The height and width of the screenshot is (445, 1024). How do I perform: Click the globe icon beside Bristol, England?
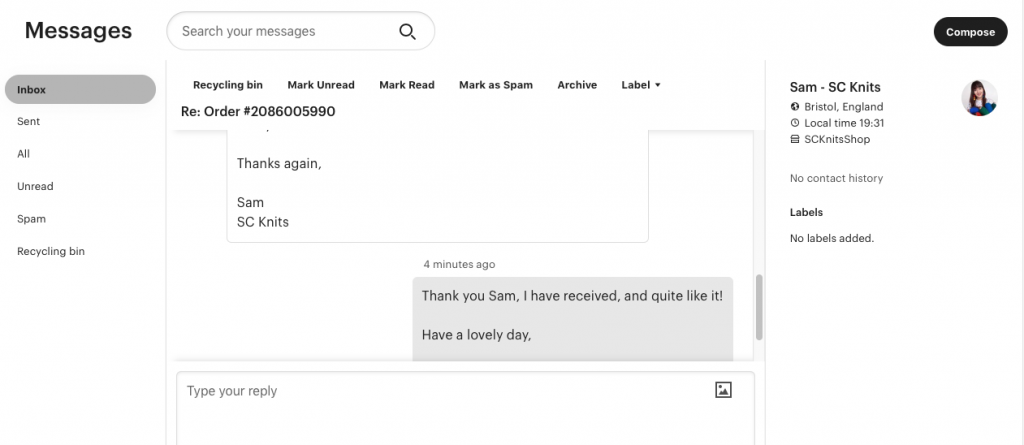pos(795,107)
